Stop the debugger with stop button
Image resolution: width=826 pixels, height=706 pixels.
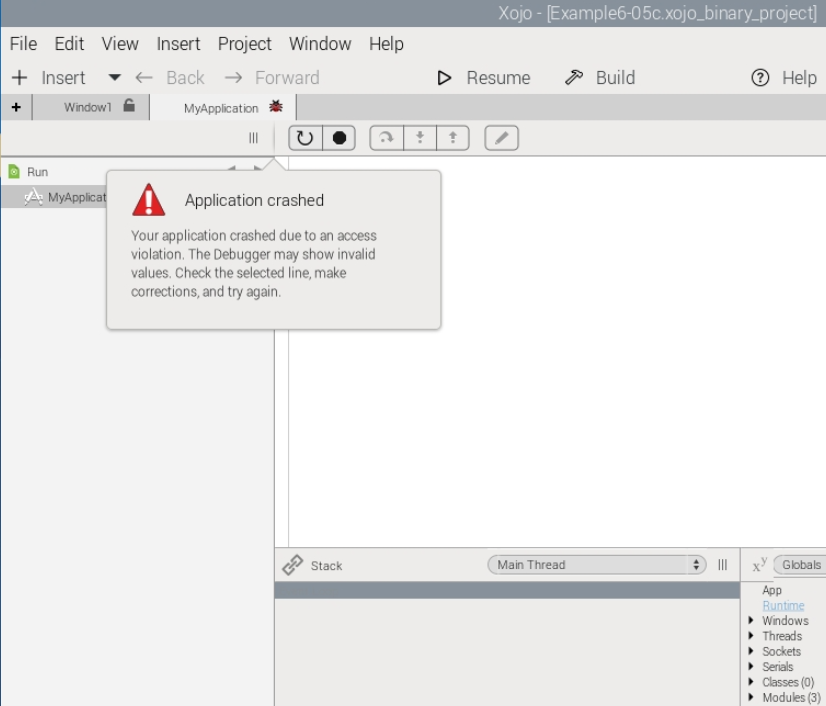[x=339, y=138]
